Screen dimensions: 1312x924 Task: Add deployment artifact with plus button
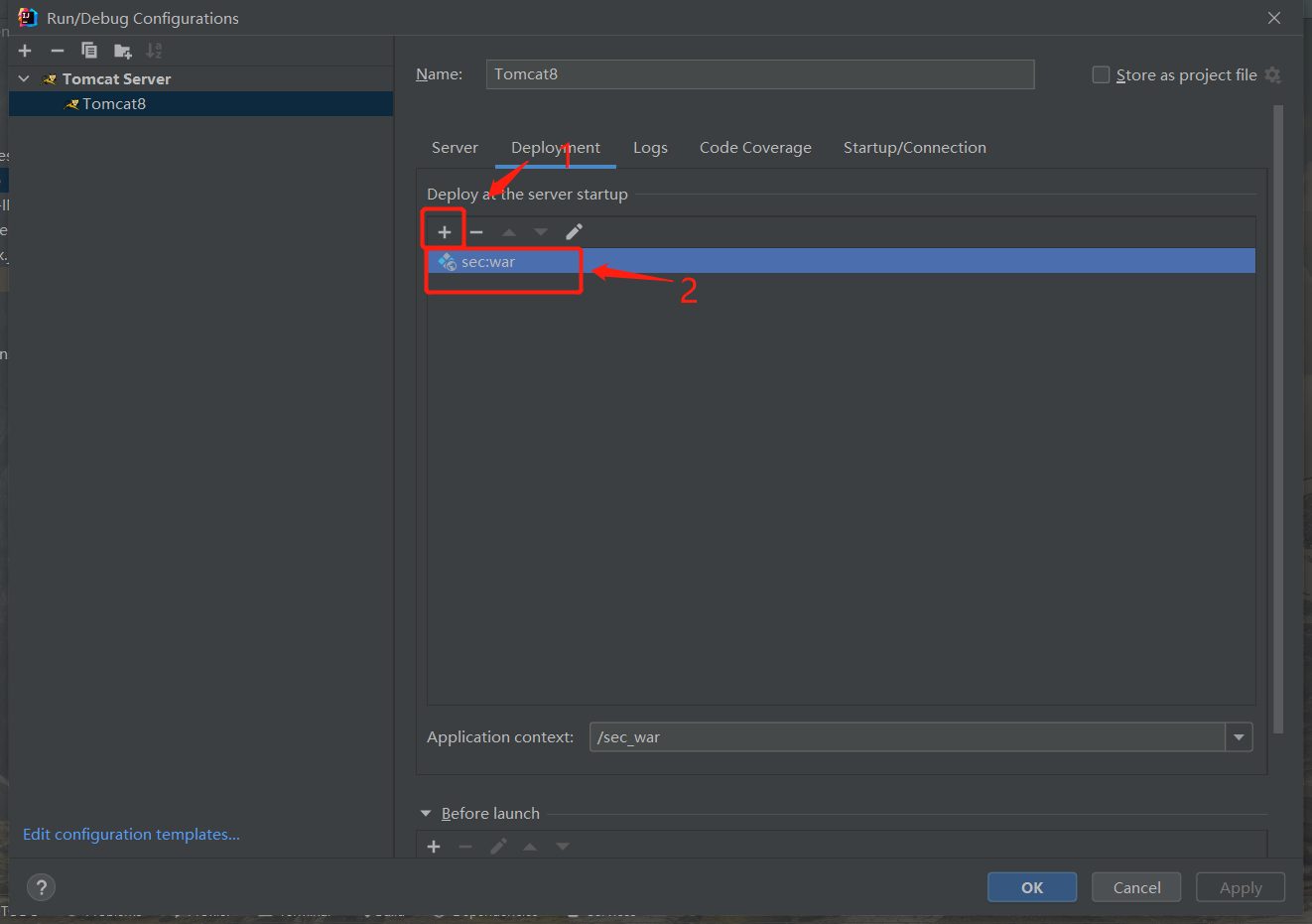point(445,232)
